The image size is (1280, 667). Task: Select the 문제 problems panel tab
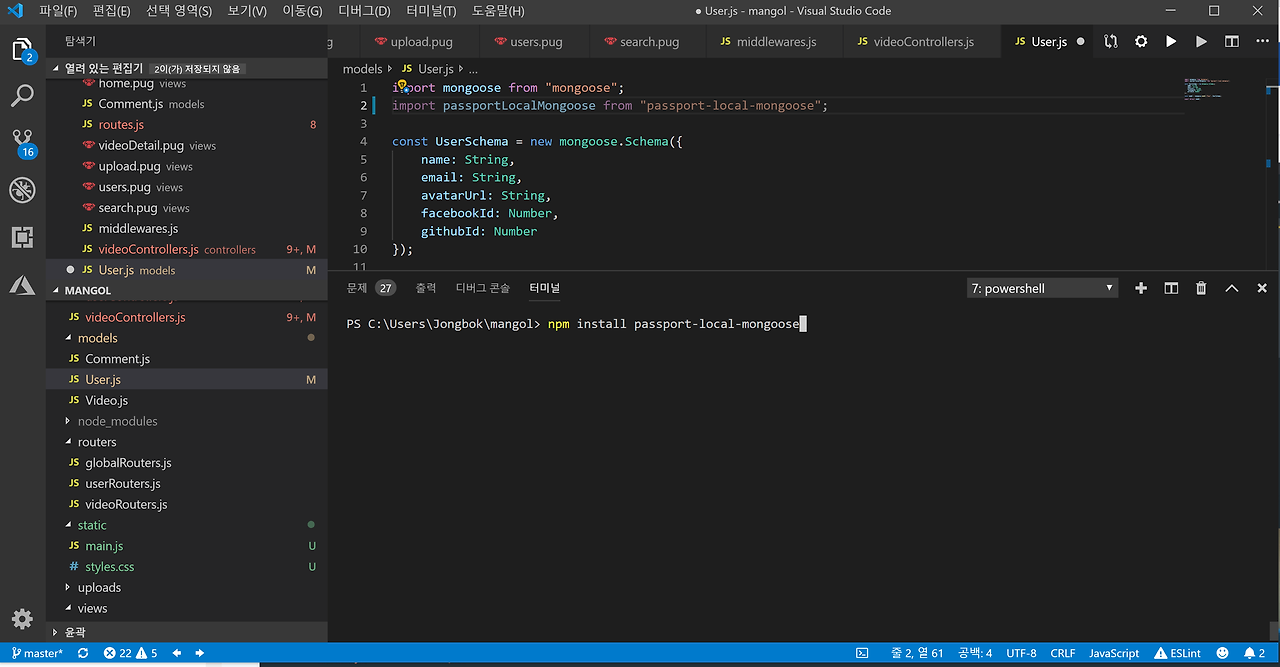coord(357,288)
